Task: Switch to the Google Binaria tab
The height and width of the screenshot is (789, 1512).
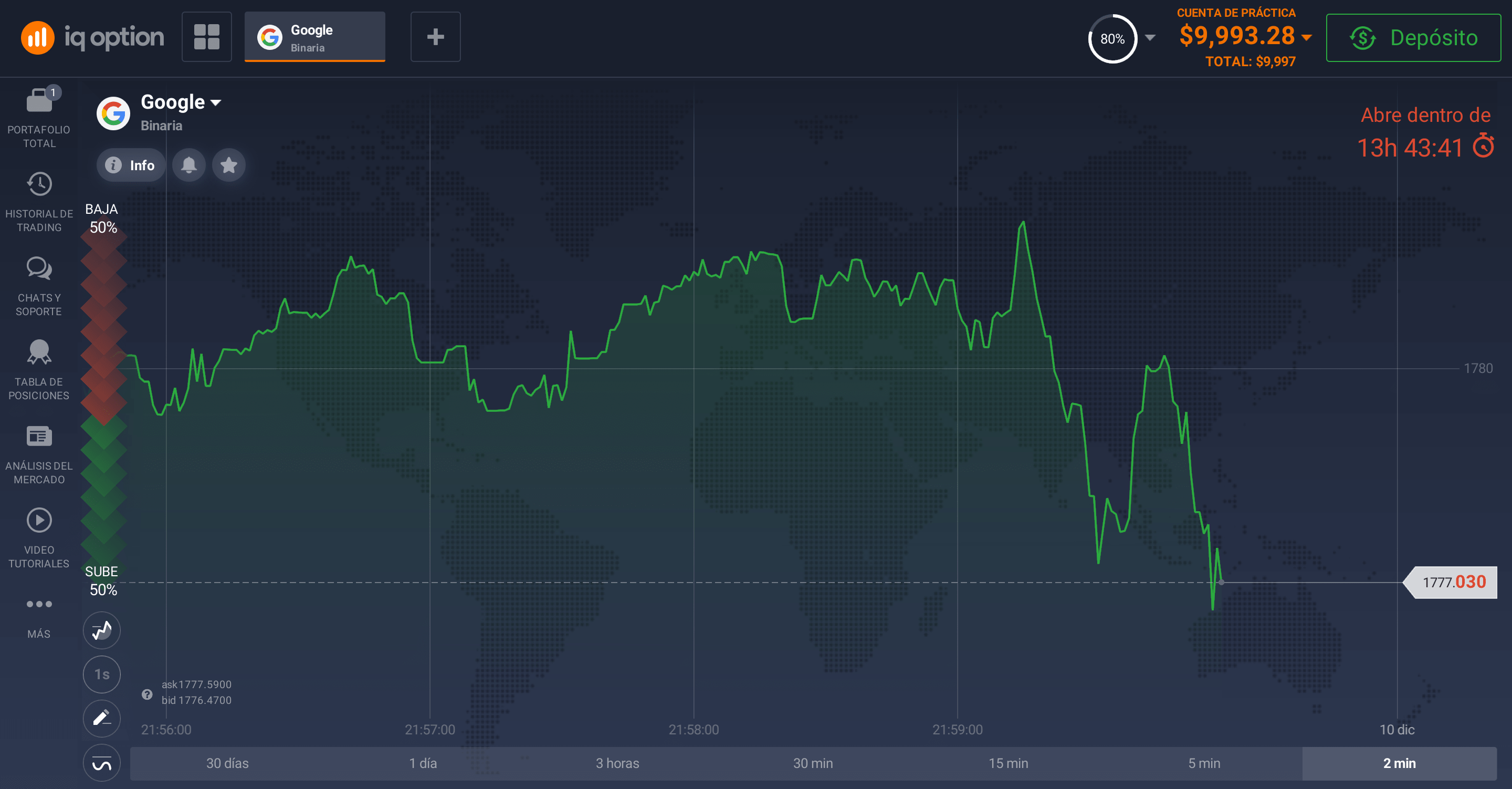Action: [x=314, y=37]
